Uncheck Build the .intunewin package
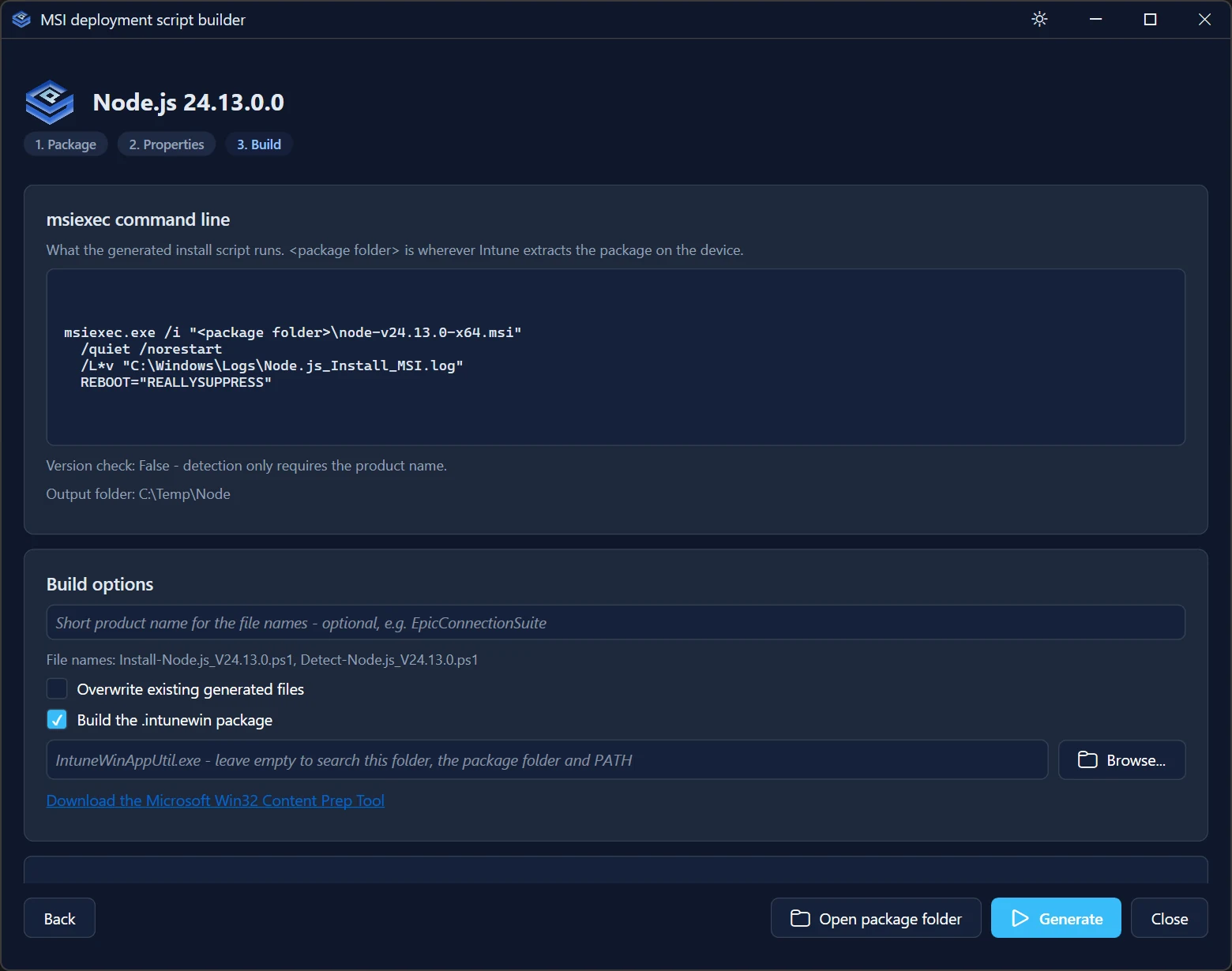 (x=57, y=720)
